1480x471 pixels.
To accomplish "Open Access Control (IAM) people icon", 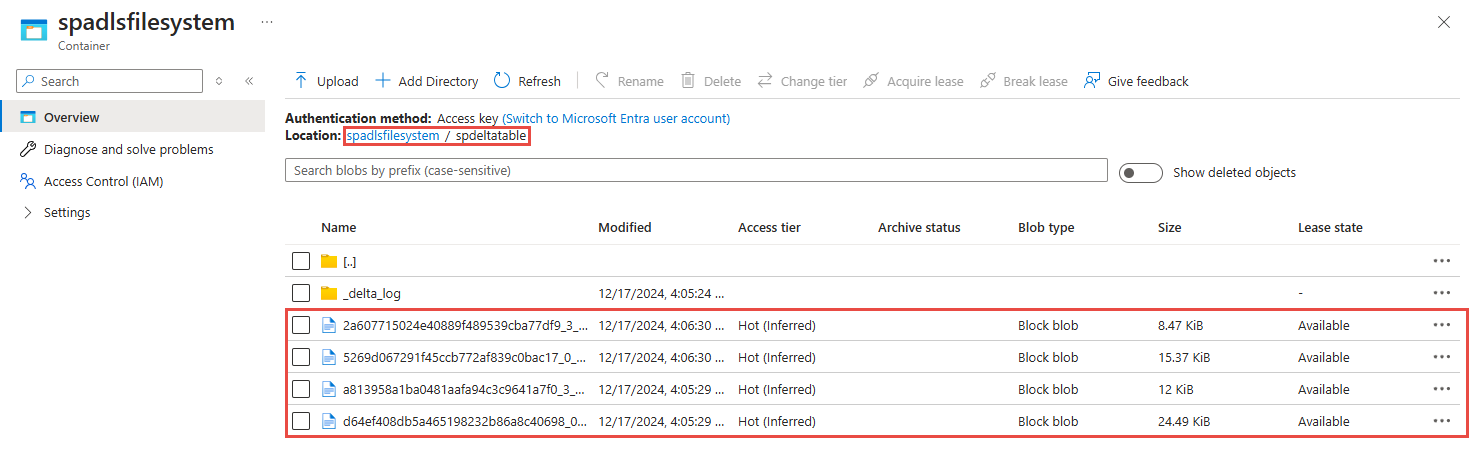I will click(28, 181).
